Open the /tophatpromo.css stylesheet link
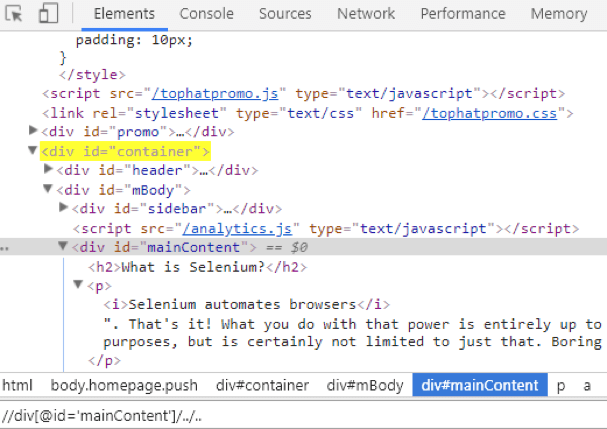Image resolution: width=607 pixels, height=429 pixels. click(x=490, y=113)
